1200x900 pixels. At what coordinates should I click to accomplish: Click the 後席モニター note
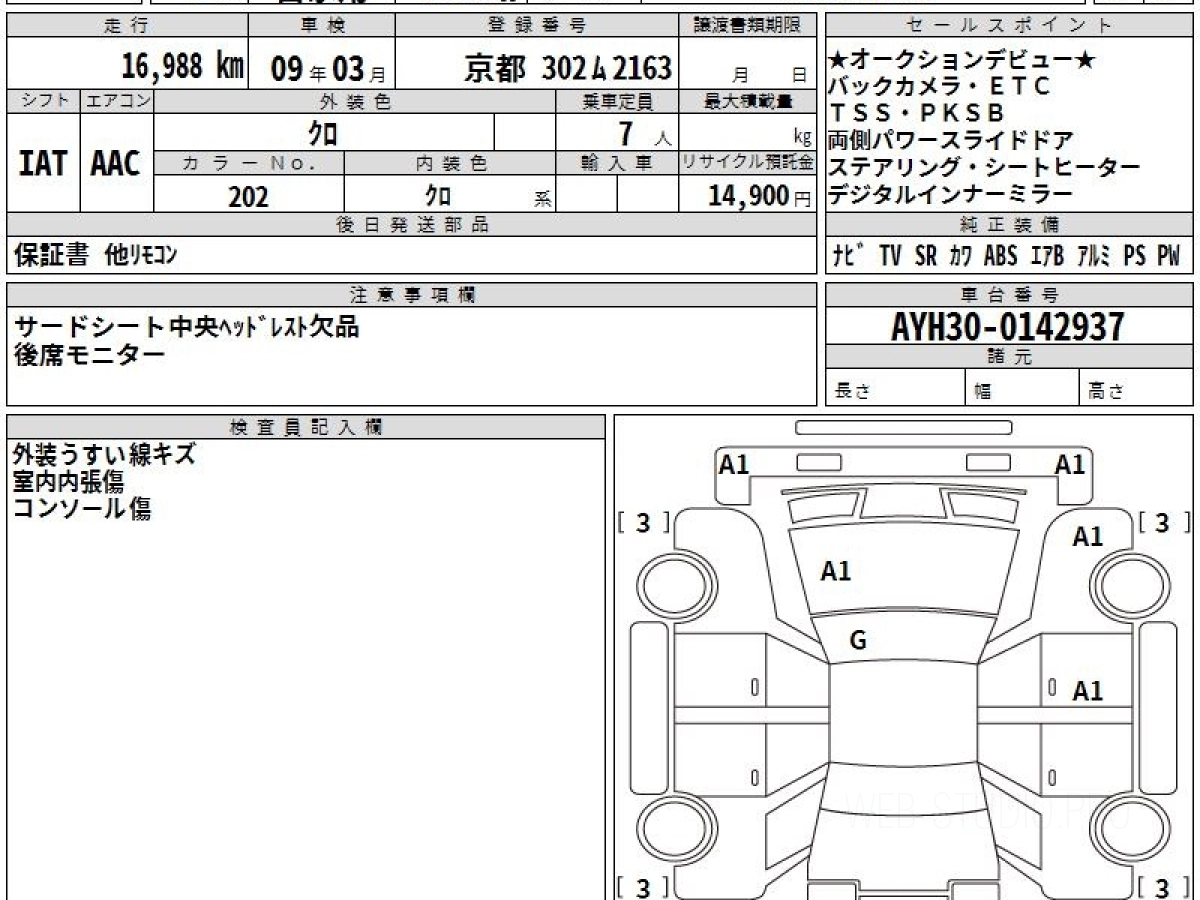(89, 353)
